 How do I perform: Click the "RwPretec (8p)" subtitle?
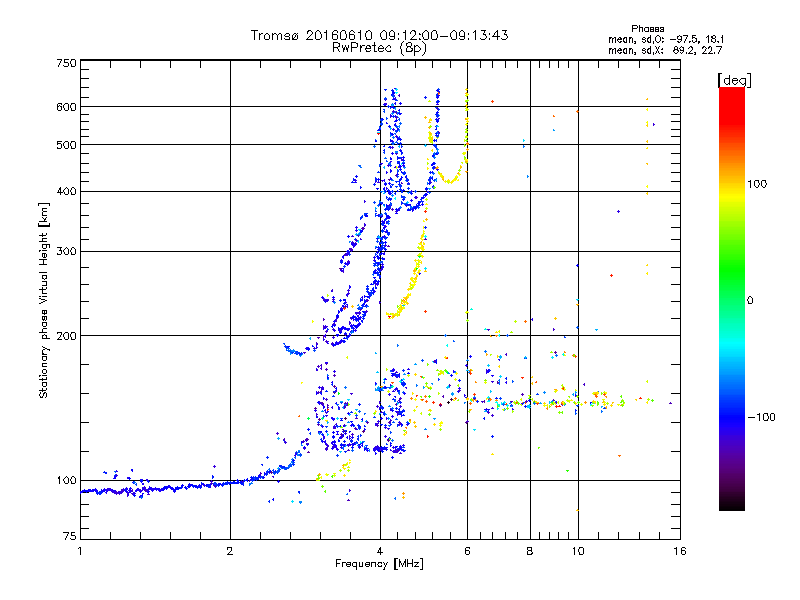(379, 48)
